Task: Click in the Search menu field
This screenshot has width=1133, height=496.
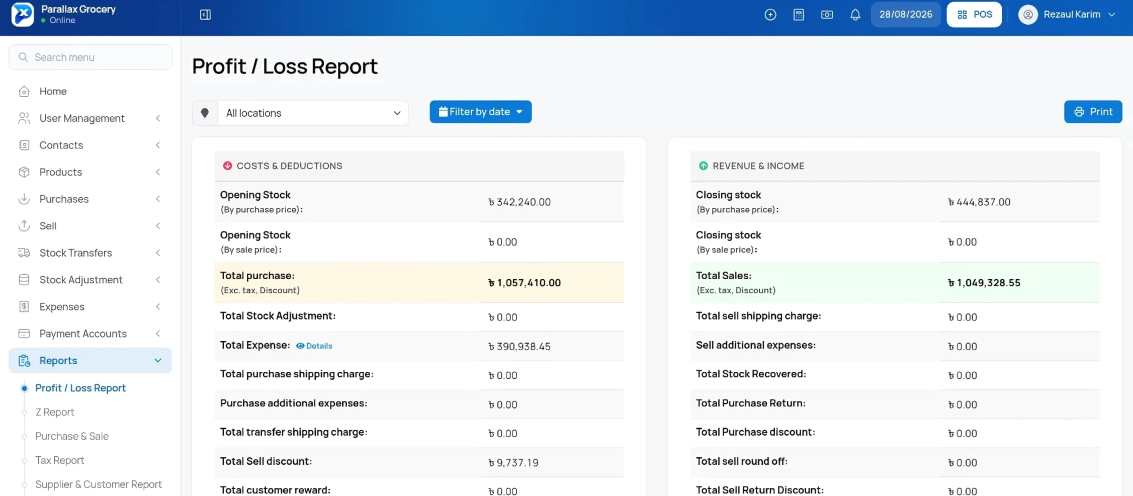Action: (90, 57)
